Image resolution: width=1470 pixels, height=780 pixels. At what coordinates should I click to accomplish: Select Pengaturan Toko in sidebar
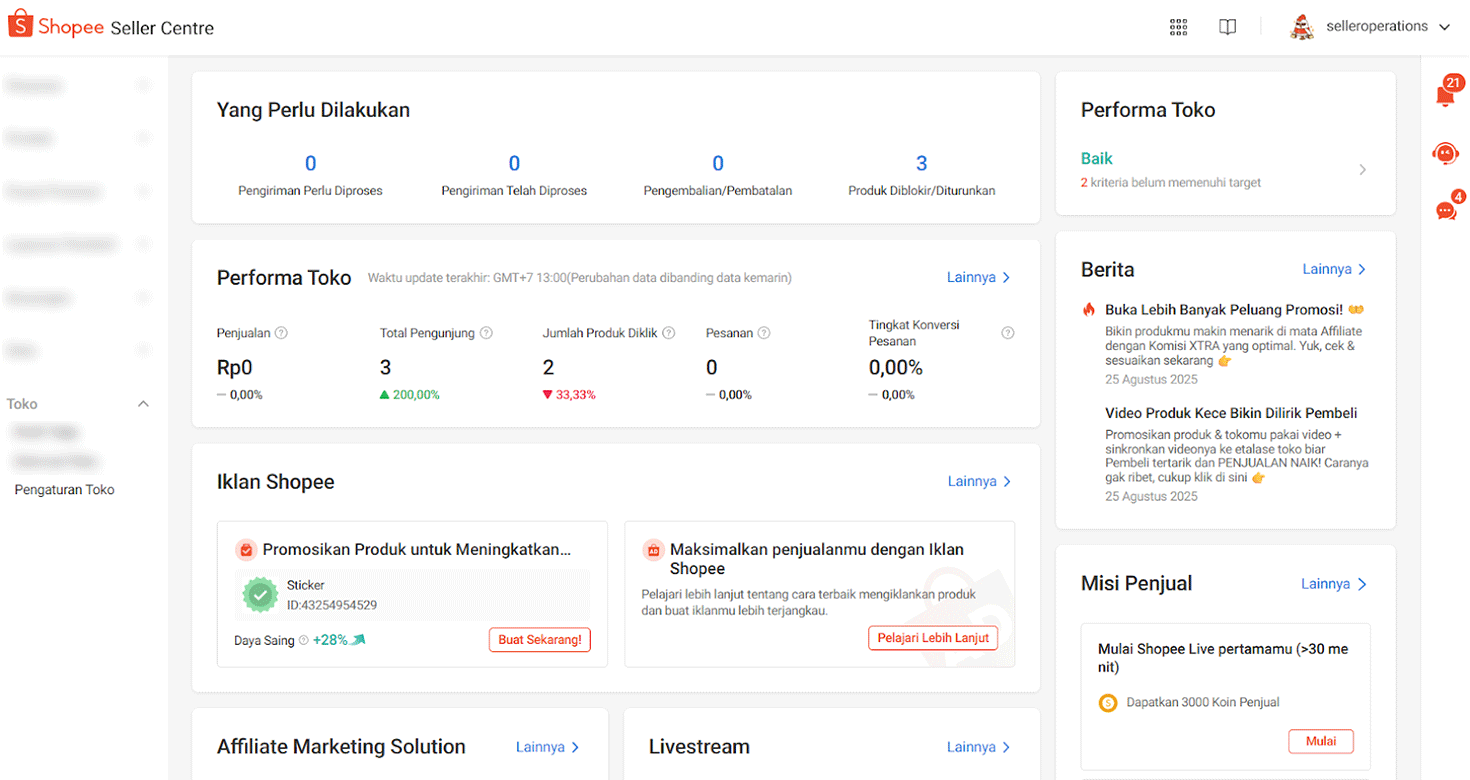(65, 490)
